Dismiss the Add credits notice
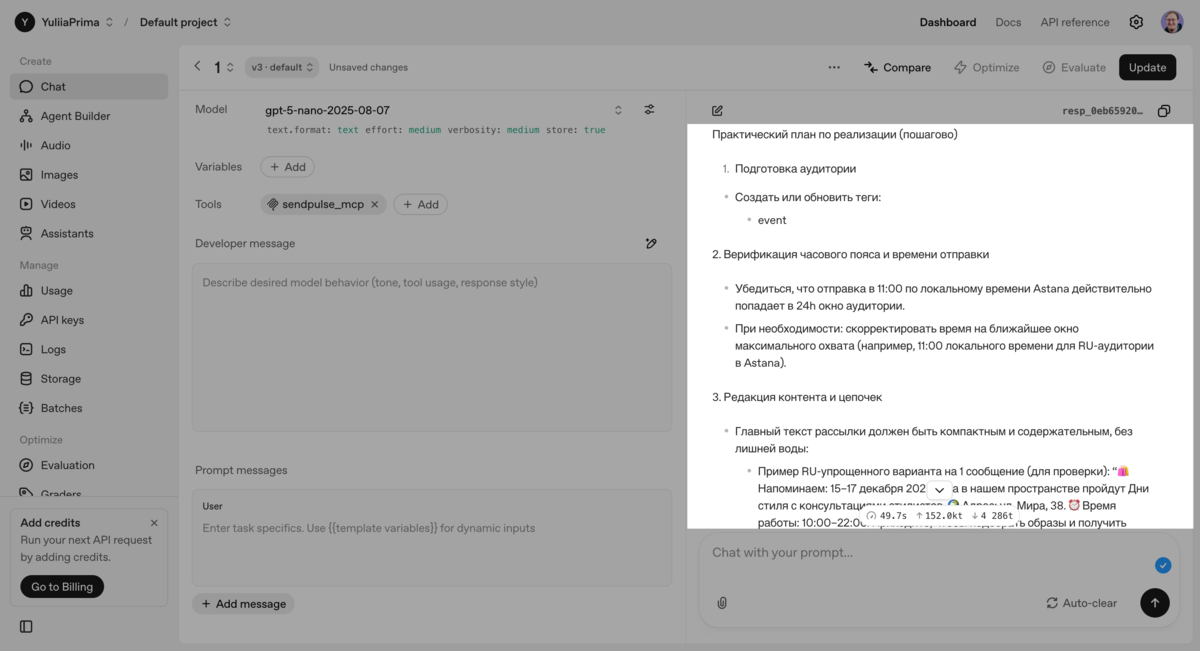Screen dimensions: 1200x651 (154, 523)
